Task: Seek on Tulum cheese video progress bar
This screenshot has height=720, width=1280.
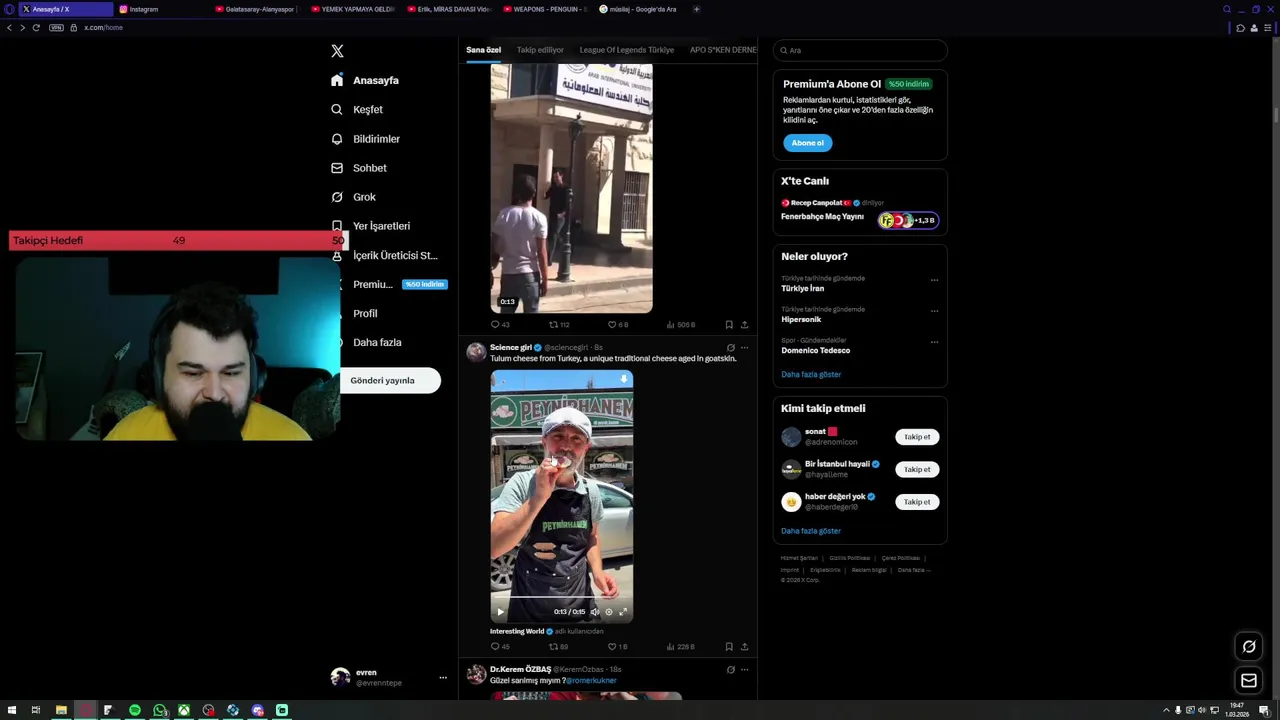Action: (x=562, y=597)
